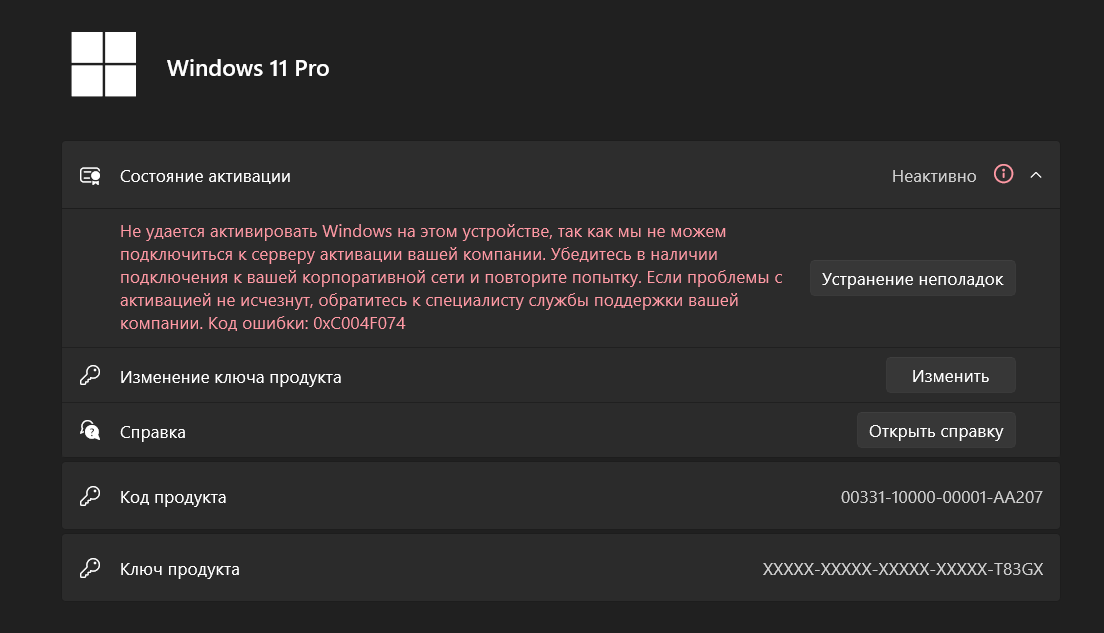The image size is (1104, 633).
Task: Click the product key ending T83GX
Action: coord(903,569)
